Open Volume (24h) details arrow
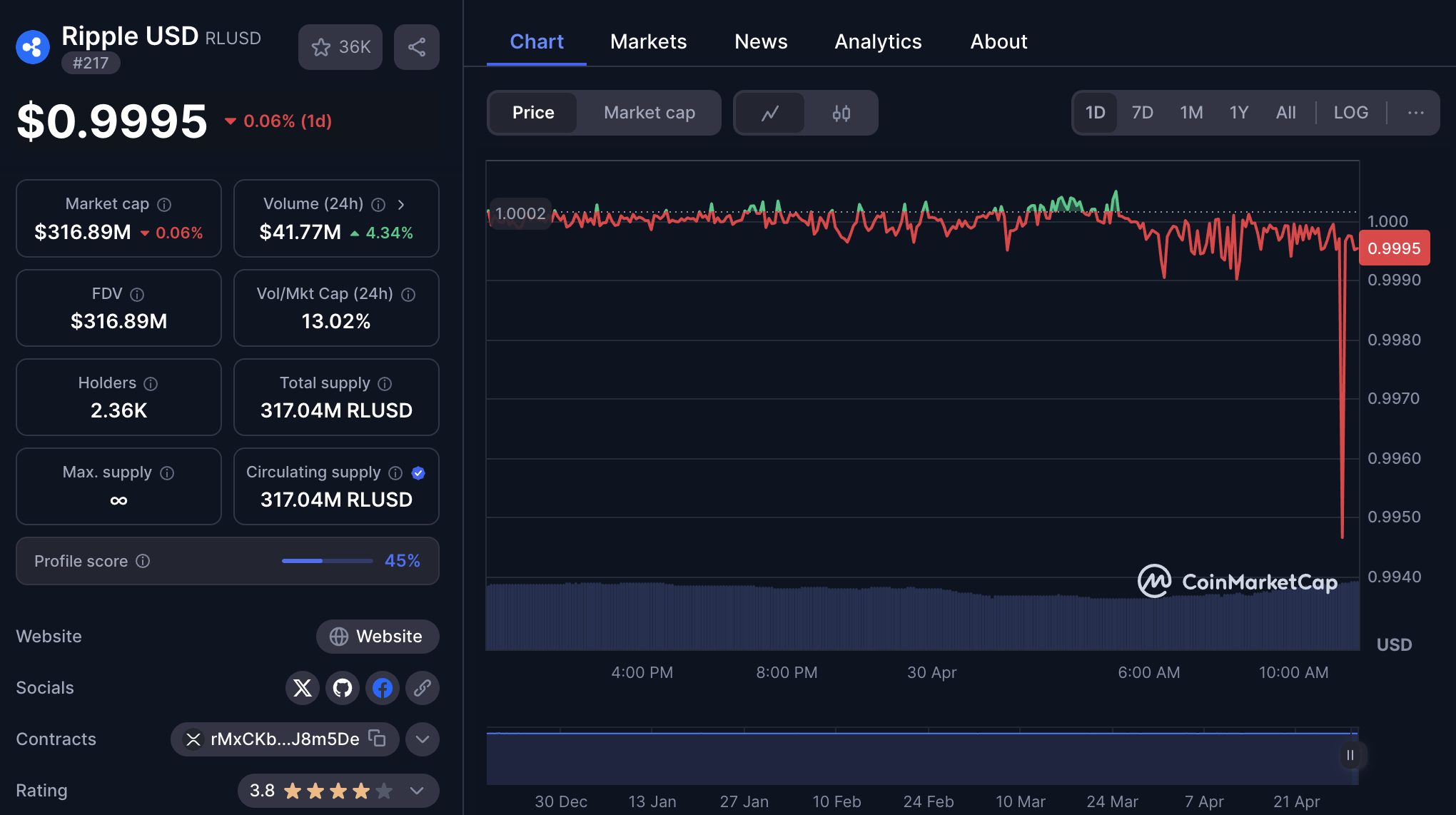 pyautogui.click(x=401, y=205)
